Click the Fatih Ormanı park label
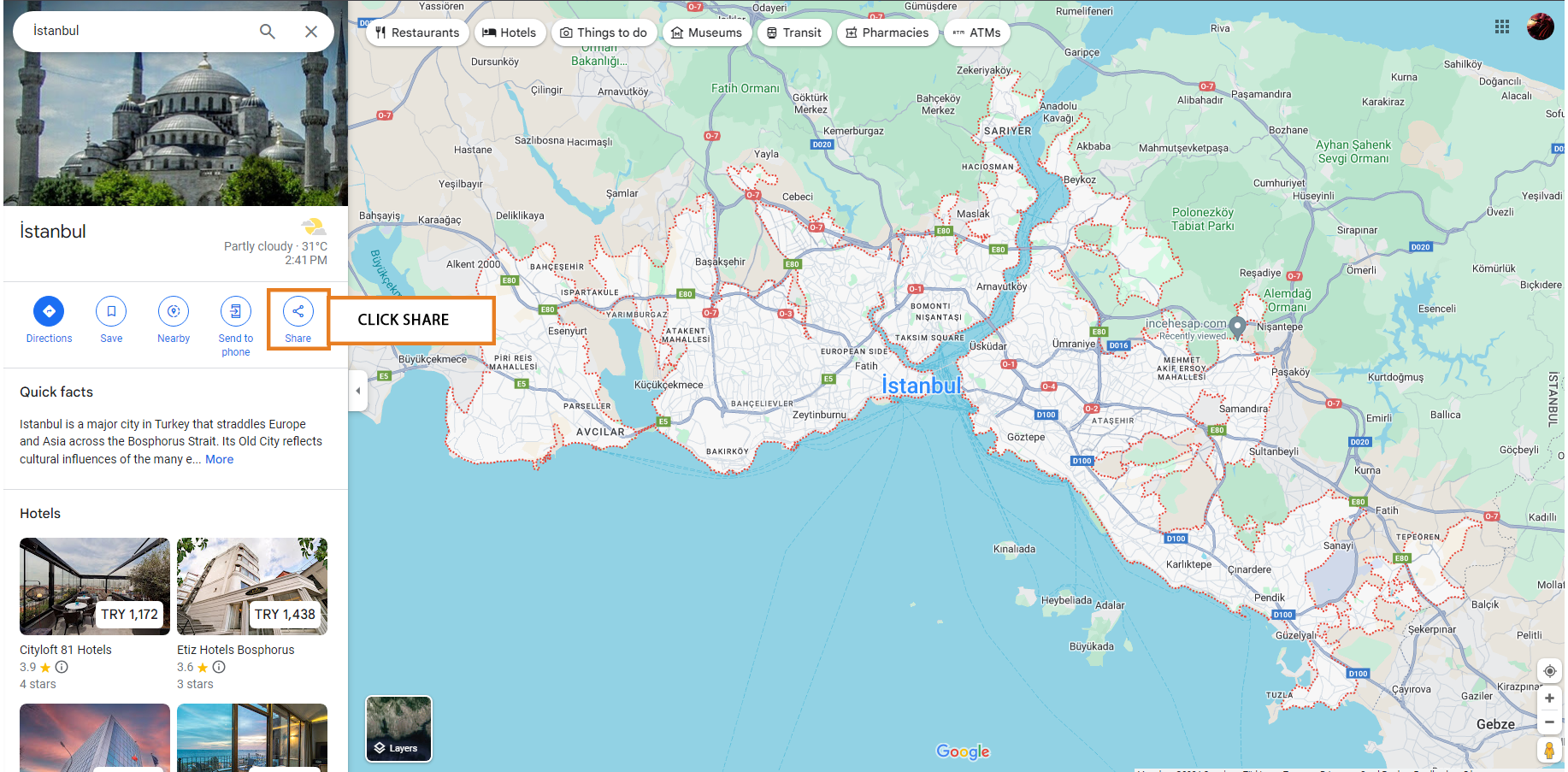The height and width of the screenshot is (772, 1568). [746, 88]
